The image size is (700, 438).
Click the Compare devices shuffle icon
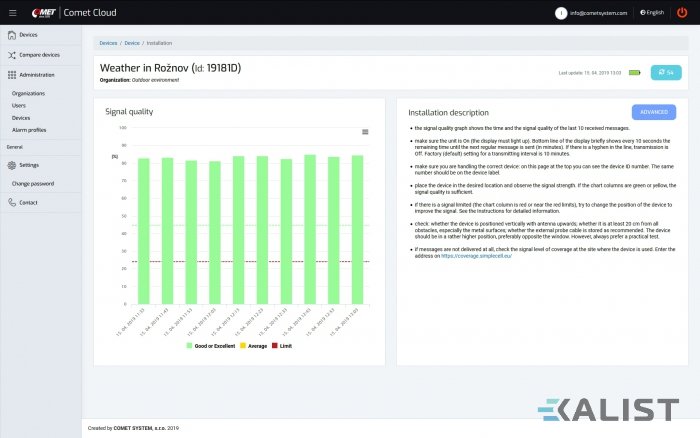[x=11, y=55]
